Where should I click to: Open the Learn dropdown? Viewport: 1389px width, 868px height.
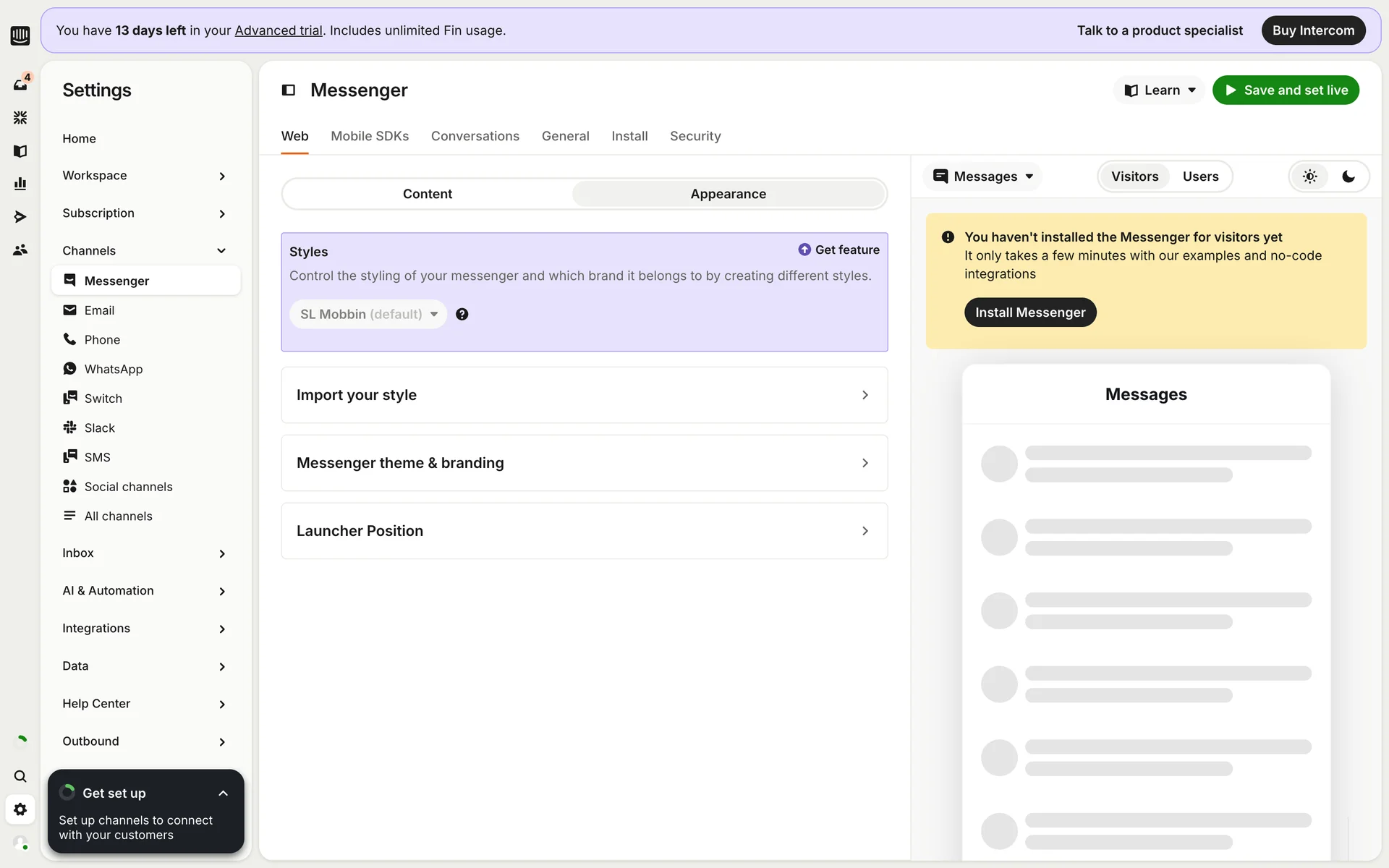coord(1160,90)
